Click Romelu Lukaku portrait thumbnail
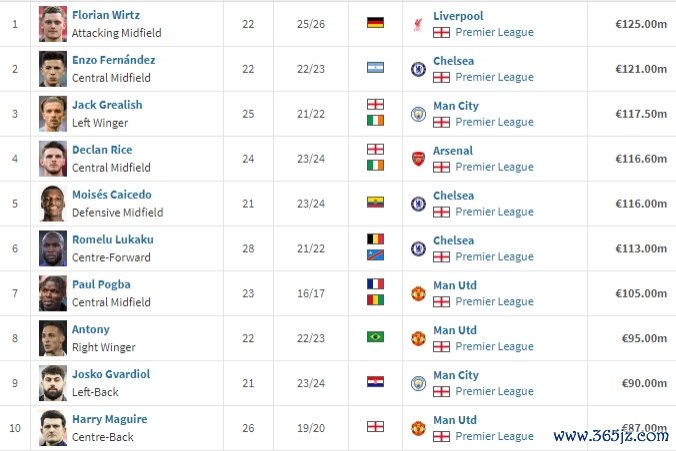Viewport: 676px width, 451px height. point(53,248)
